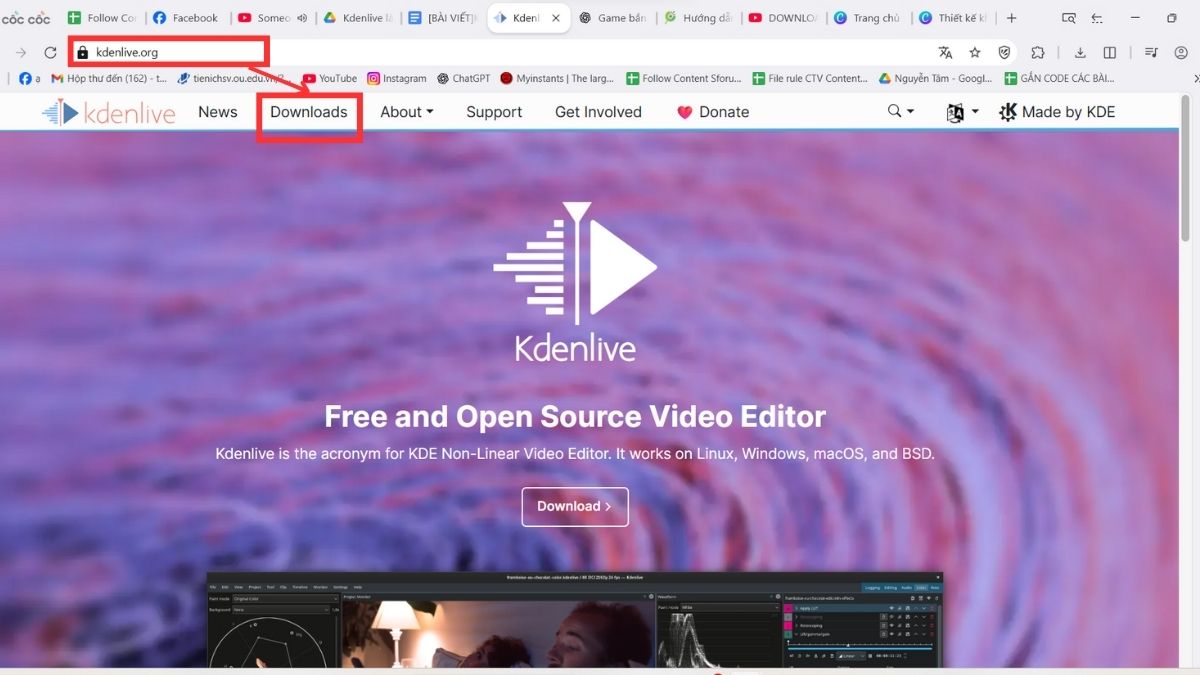Open the Instagram bookmark
Screen dimensions: 1200x675
396,78
